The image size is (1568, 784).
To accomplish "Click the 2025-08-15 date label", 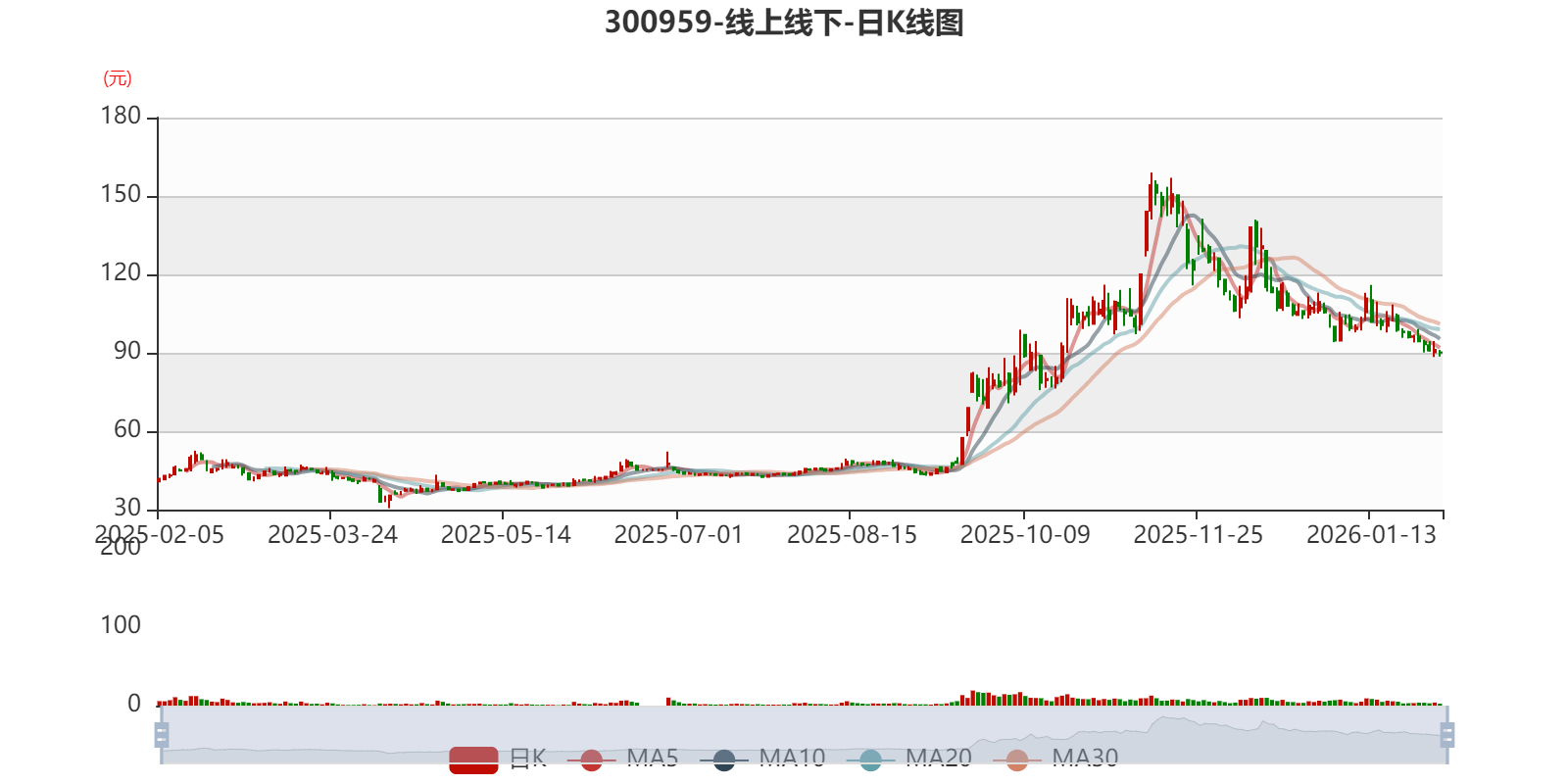I will coord(852,535).
